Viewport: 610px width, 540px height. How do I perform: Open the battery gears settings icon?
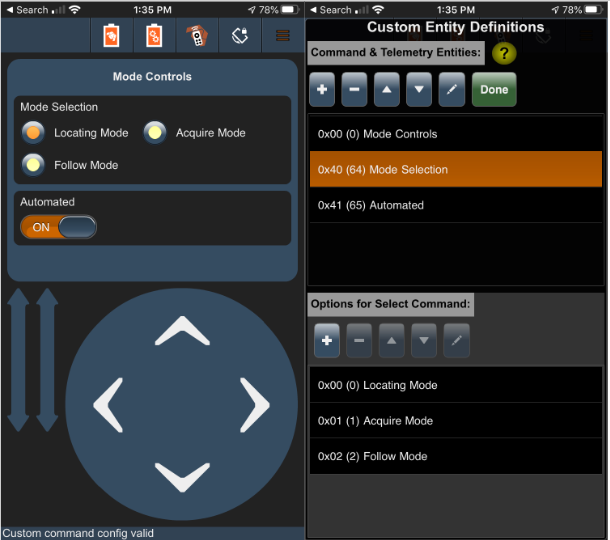154,36
